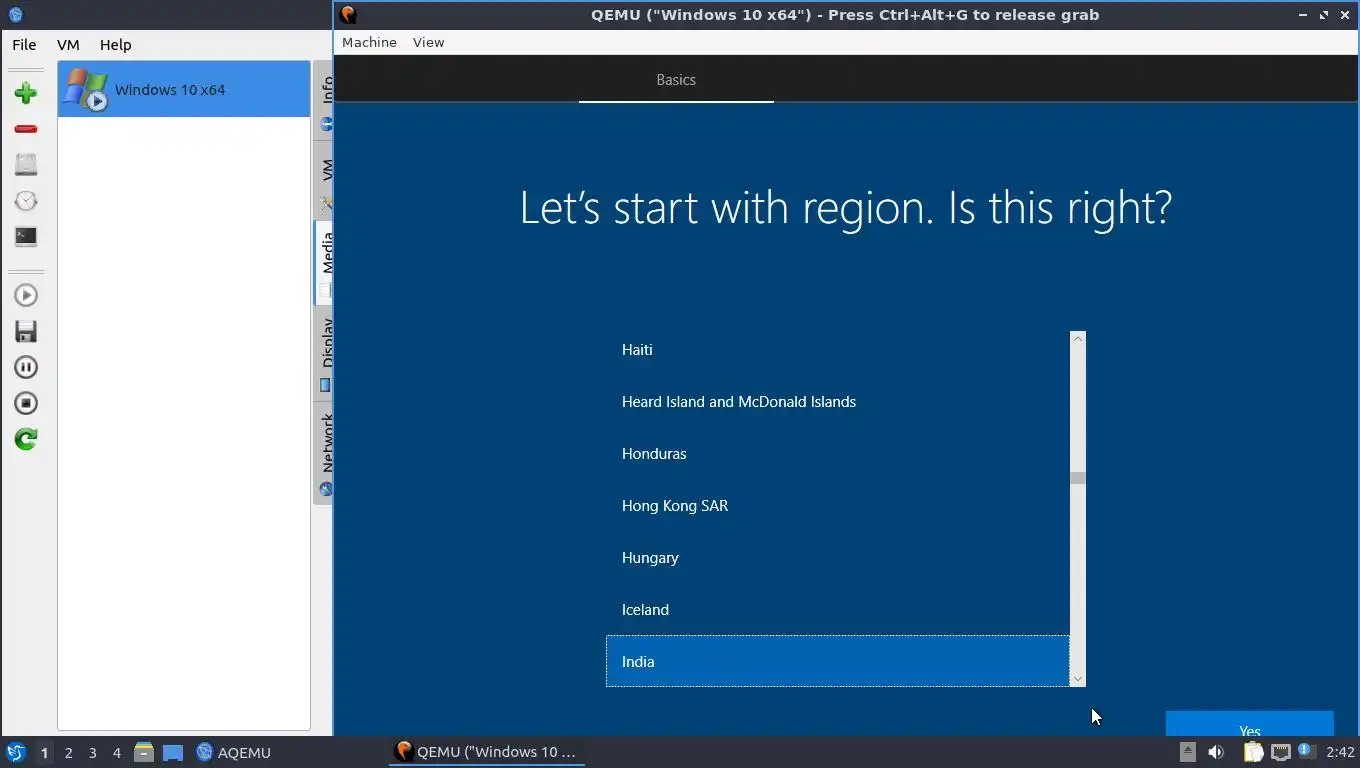Stop the VM with the stop icon
This screenshot has height=768, width=1360.
[26, 403]
